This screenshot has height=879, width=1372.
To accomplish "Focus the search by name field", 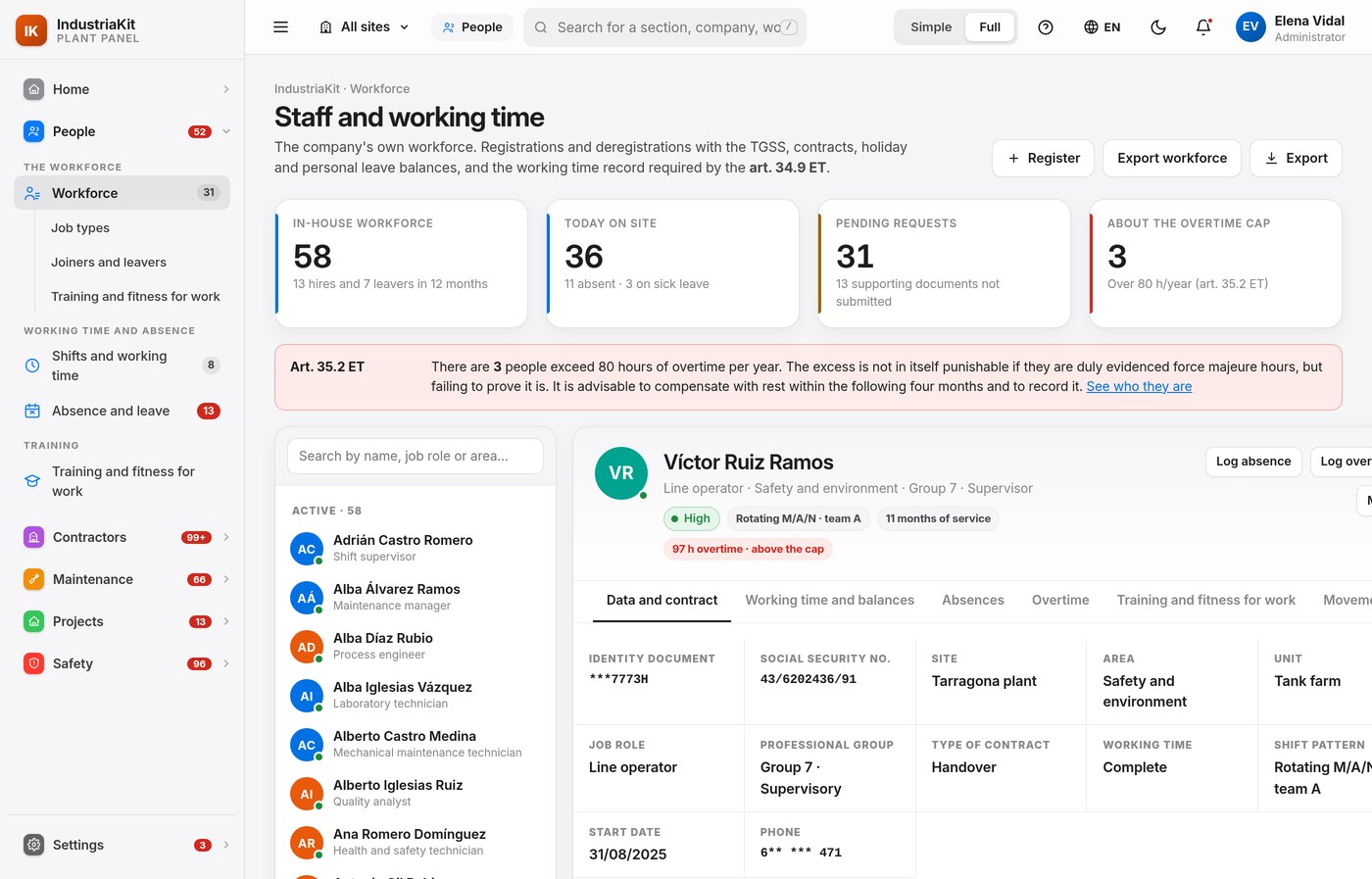I will [x=416, y=456].
